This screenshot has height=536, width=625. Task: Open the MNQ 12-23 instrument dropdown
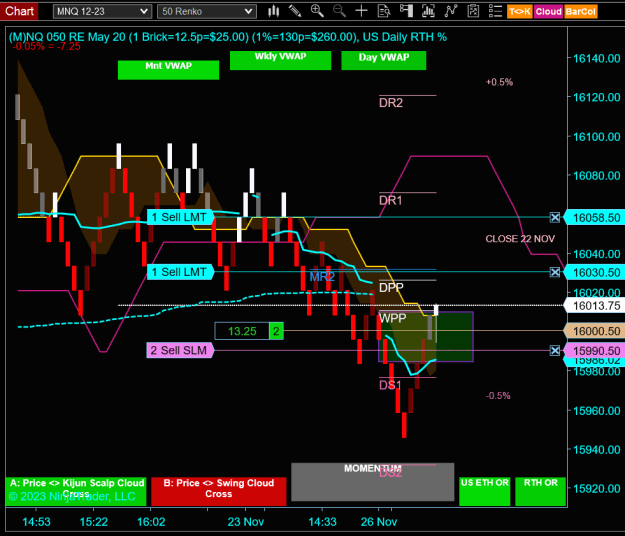pos(102,12)
